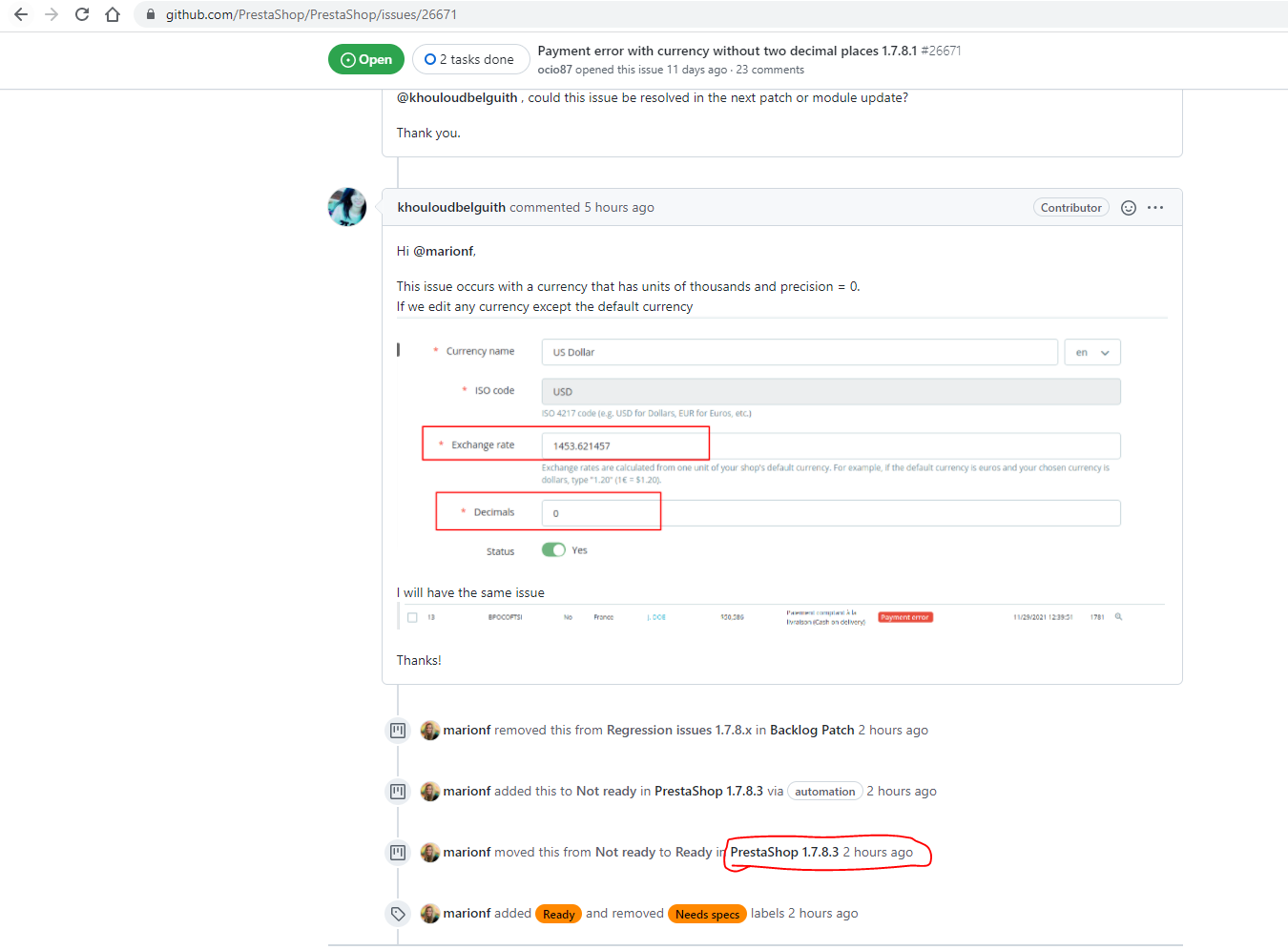Viewport: 1288px width, 950px height.
Task: Open PrestaShop 1.7.8.3 link on 'moved this' event
Action: click(x=784, y=852)
